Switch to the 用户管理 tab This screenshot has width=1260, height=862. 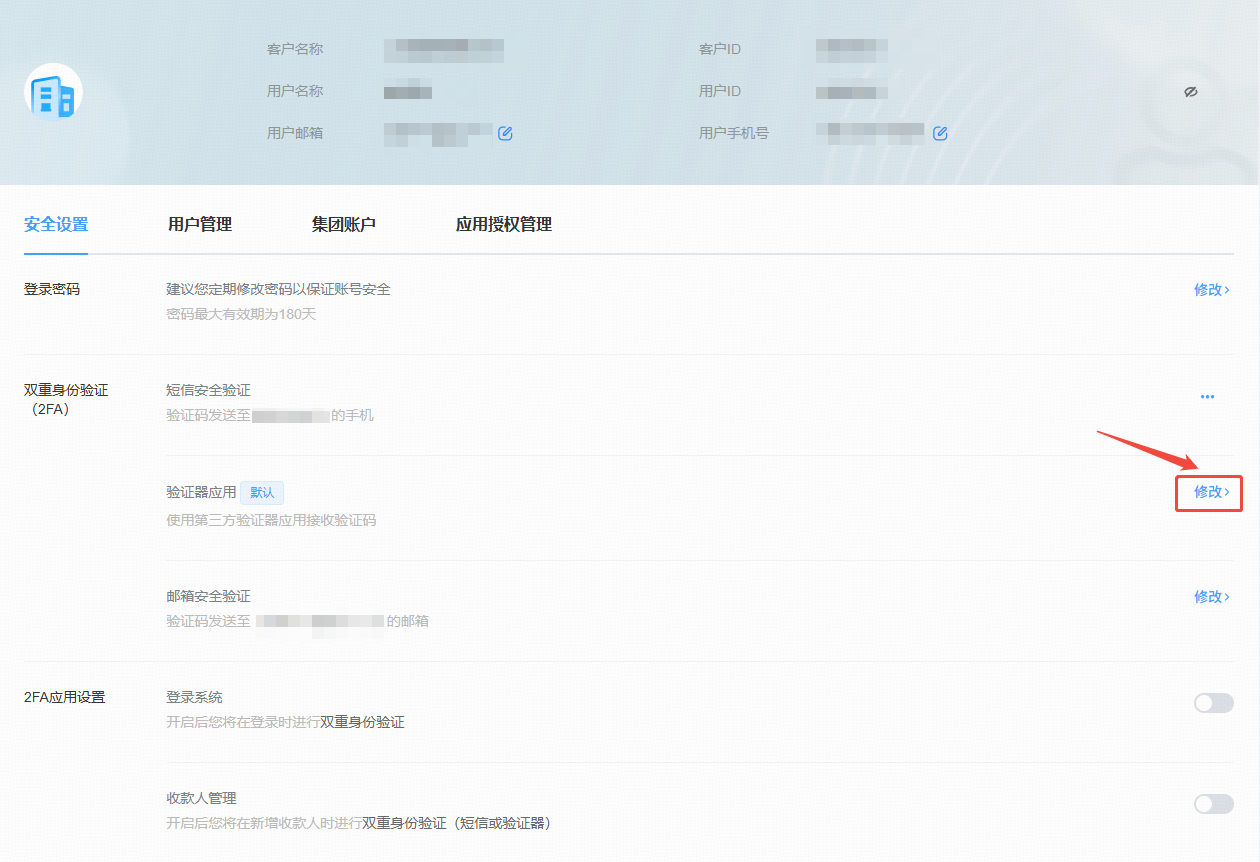point(200,225)
